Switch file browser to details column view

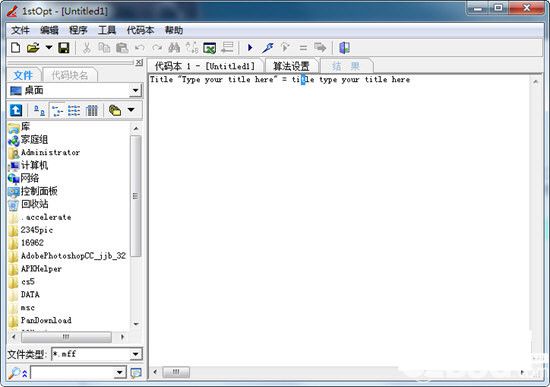pos(92,111)
